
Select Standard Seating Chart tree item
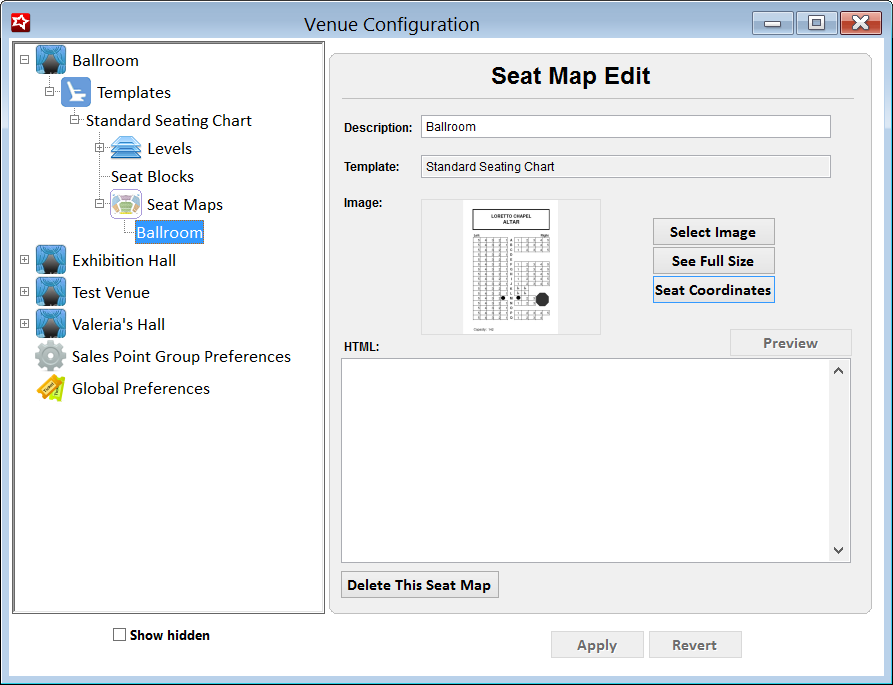(168, 120)
